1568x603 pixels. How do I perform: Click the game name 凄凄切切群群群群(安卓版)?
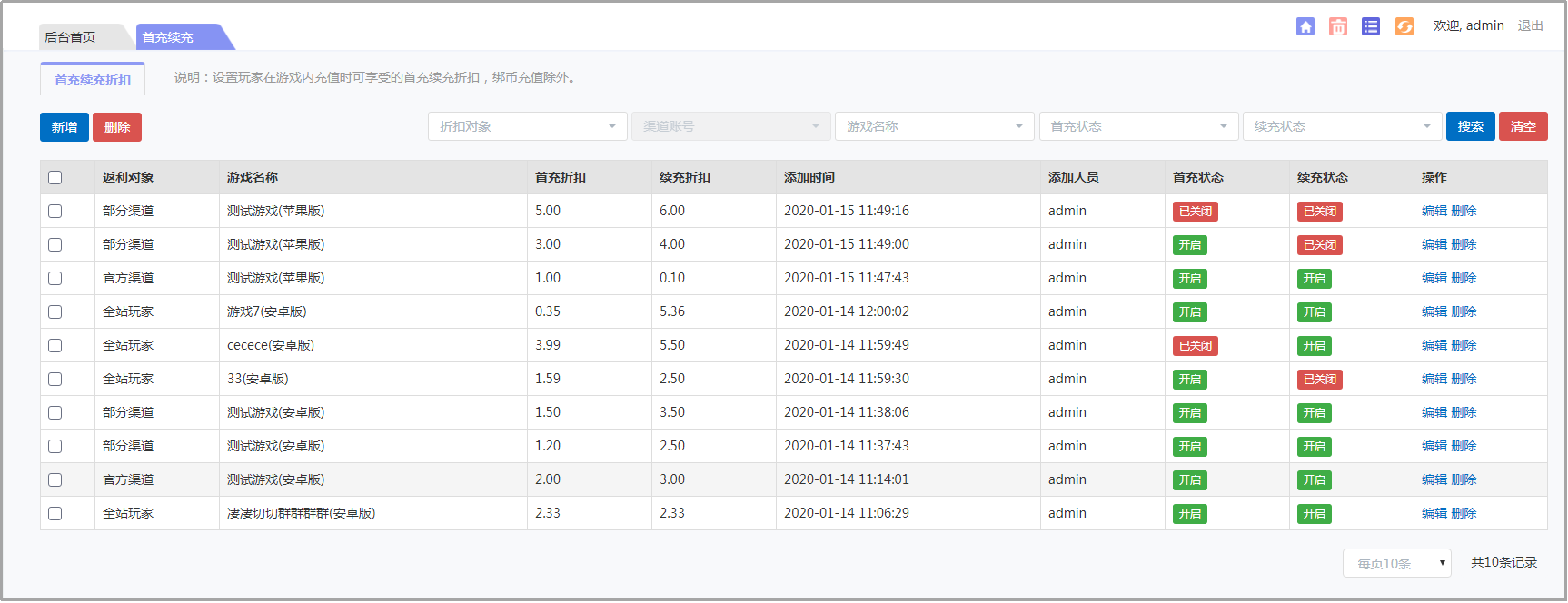(302, 513)
